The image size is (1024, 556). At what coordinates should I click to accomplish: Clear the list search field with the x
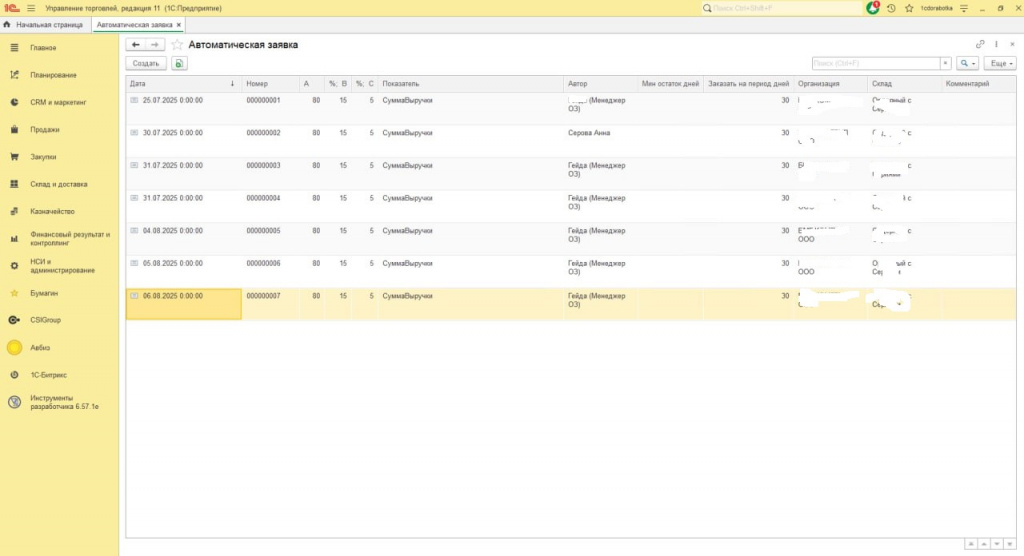(945, 63)
